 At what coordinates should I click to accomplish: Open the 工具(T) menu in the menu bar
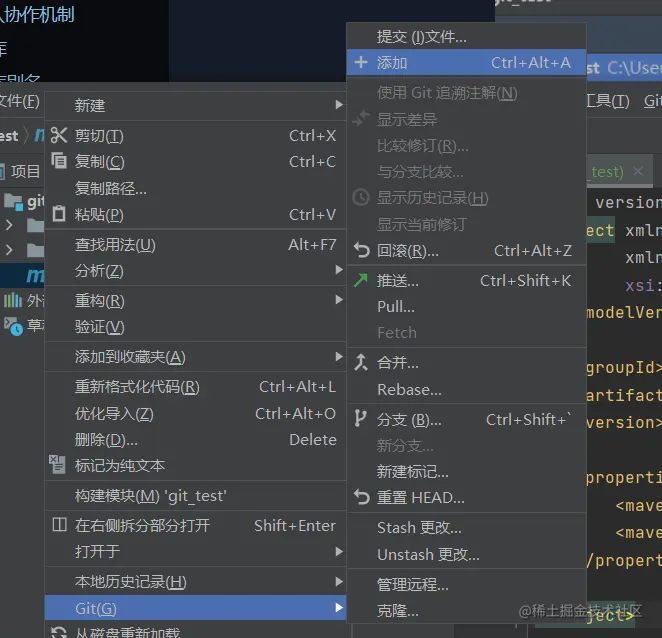(608, 101)
